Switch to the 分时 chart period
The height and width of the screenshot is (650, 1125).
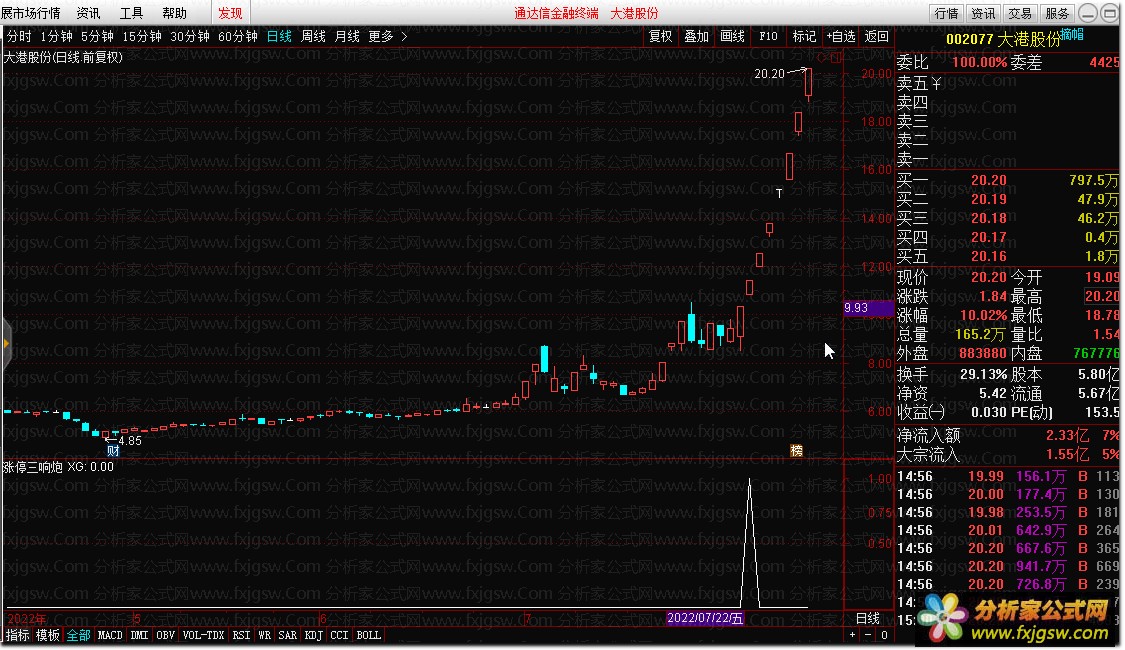point(19,36)
